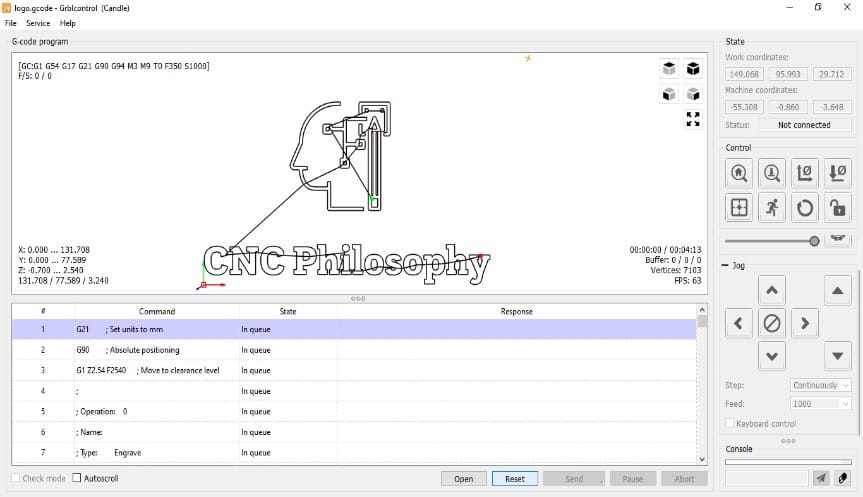Select row 2 'G90 ; Absolute positioning'
Viewport: 863px width, 497px height.
[354, 349]
